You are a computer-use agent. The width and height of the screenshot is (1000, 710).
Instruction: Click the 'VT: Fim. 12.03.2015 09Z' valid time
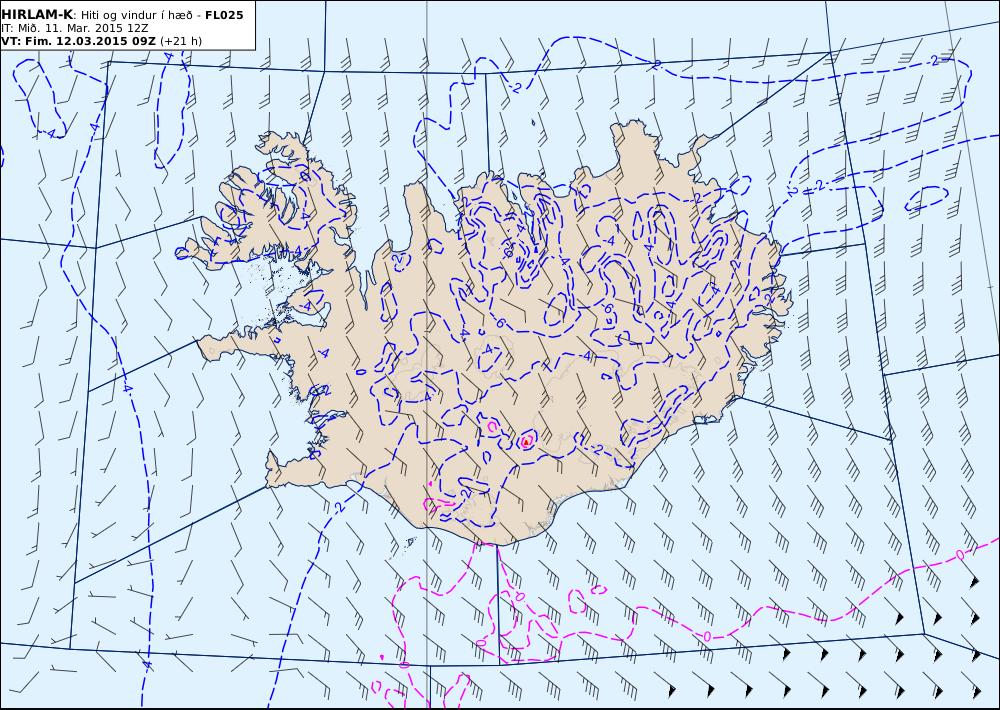click(78, 41)
